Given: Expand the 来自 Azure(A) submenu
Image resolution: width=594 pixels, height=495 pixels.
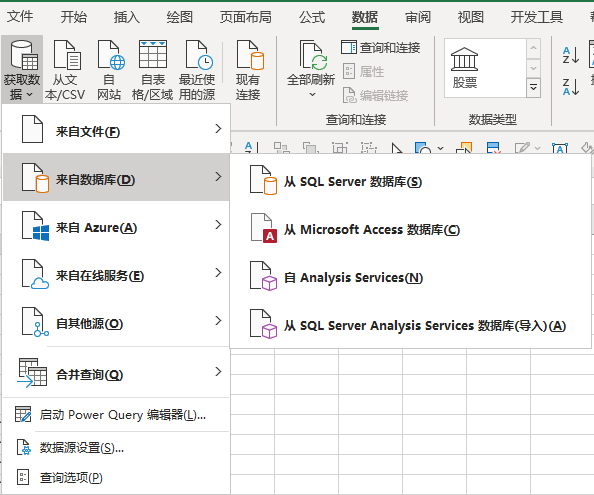Looking at the screenshot, I should pyautogui.click(x=116, y=225).
